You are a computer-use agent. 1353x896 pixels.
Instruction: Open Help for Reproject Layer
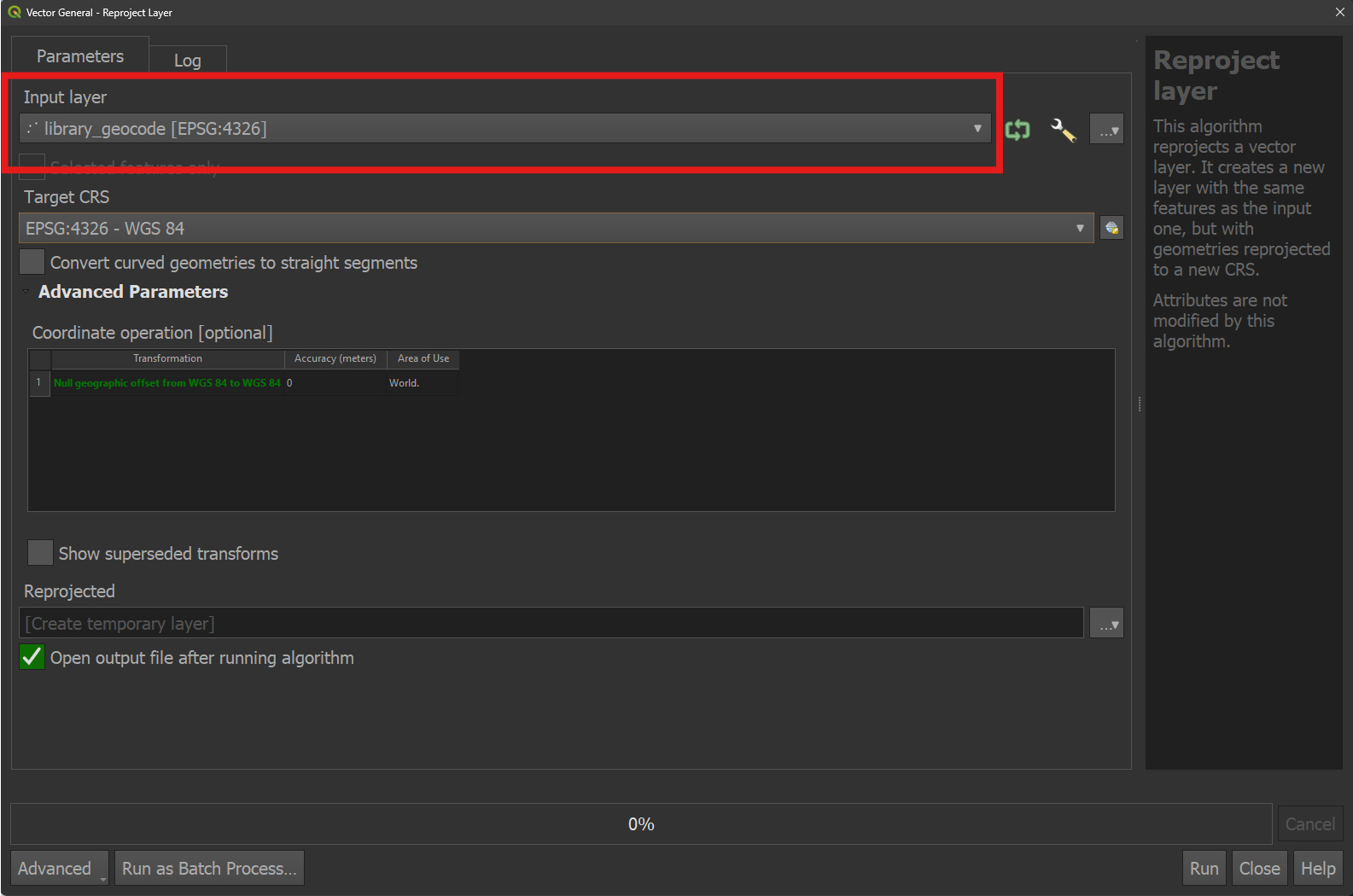tap(1318, 868)
